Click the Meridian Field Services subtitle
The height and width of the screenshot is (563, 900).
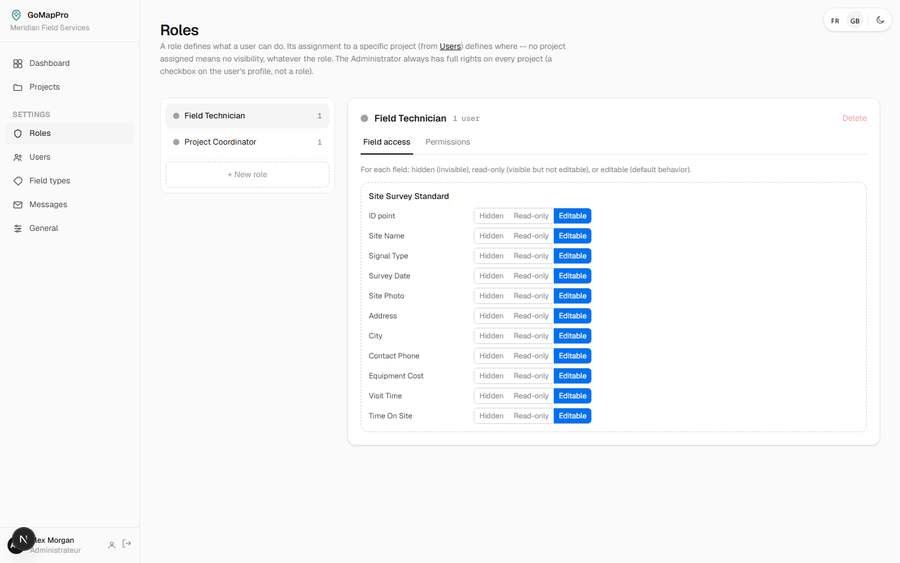point(50,28)
